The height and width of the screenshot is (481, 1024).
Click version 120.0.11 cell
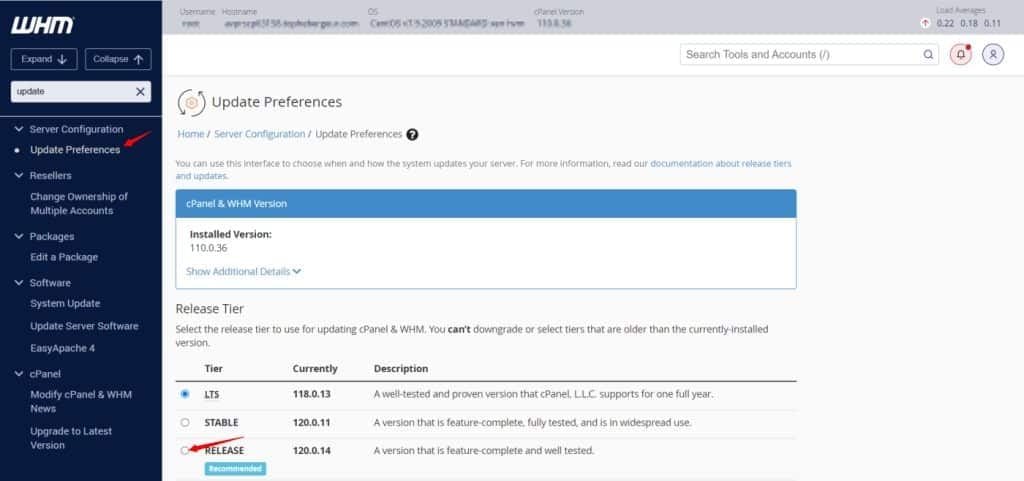coord(312,422)
